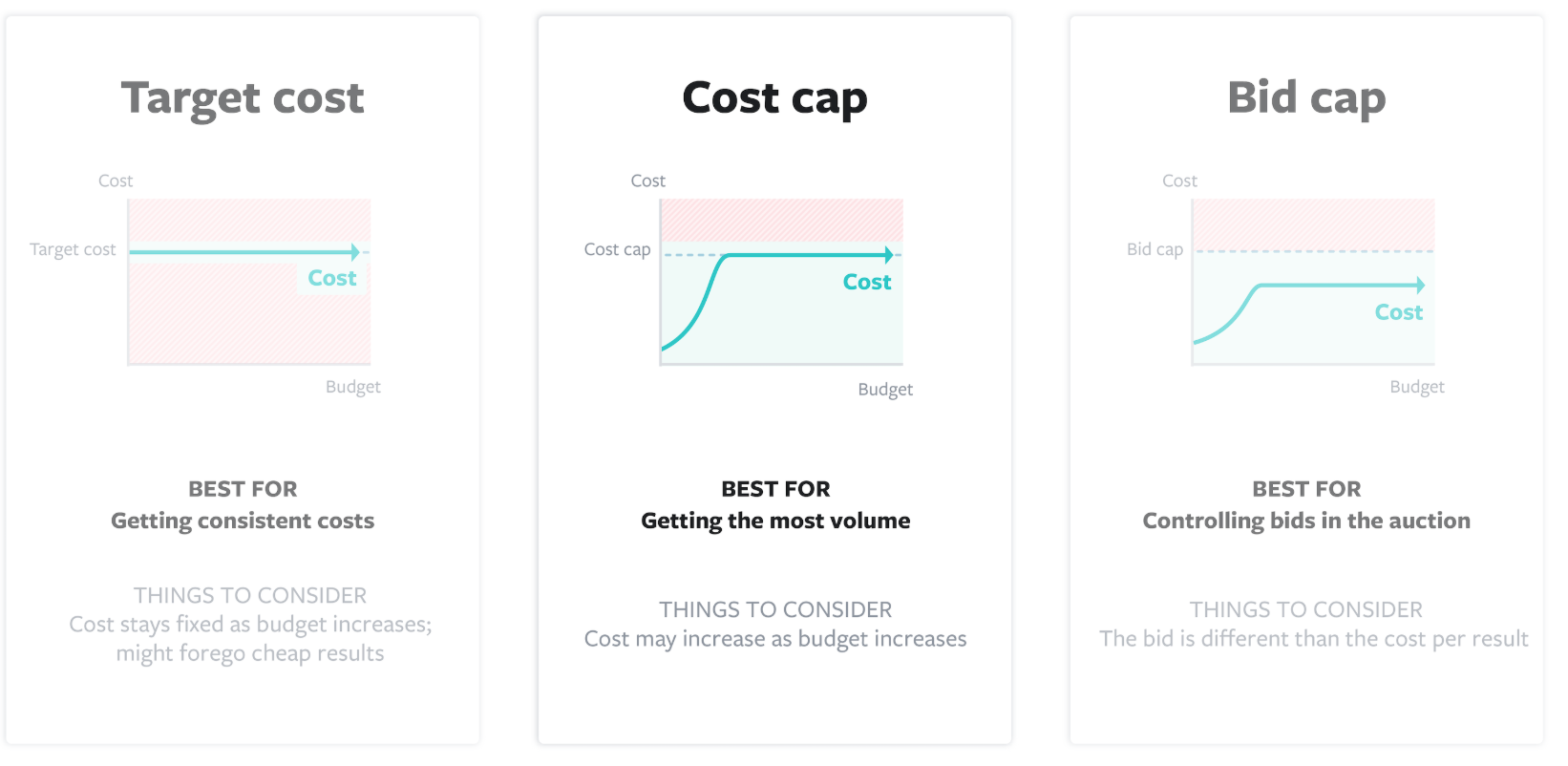The image size is (1568, 766).
Task: Click the teal Cost label in Bid cap chart
Action: click(1398, 312)
